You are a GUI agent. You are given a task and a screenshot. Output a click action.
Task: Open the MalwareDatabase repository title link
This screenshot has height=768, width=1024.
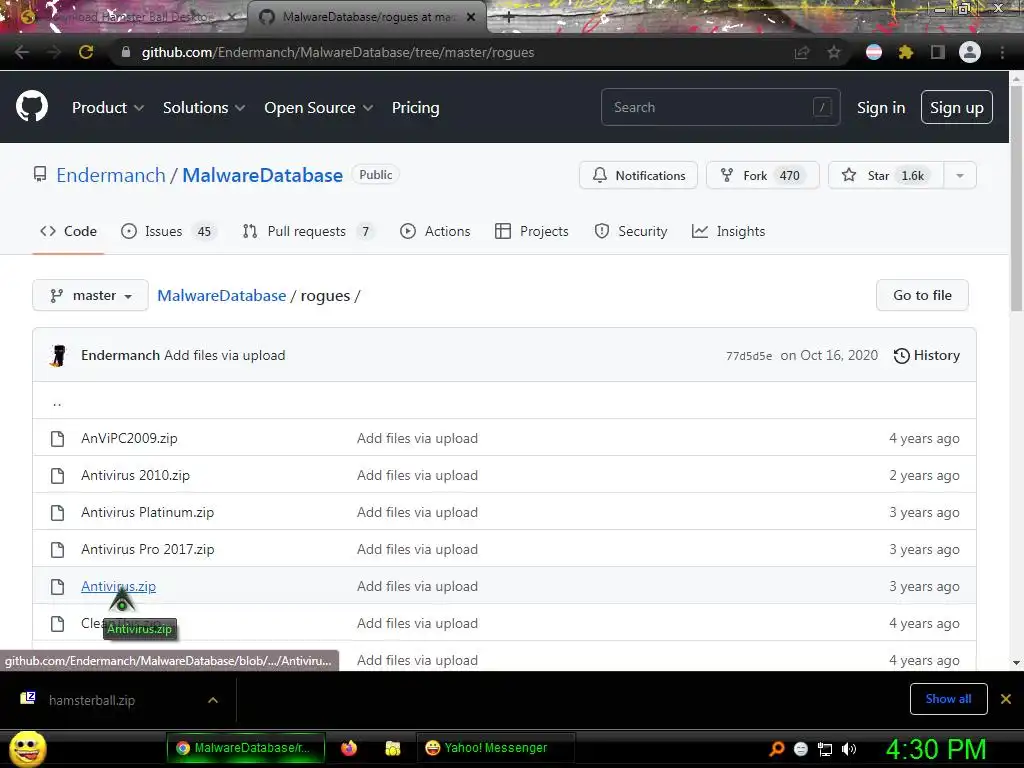(263, 175)
